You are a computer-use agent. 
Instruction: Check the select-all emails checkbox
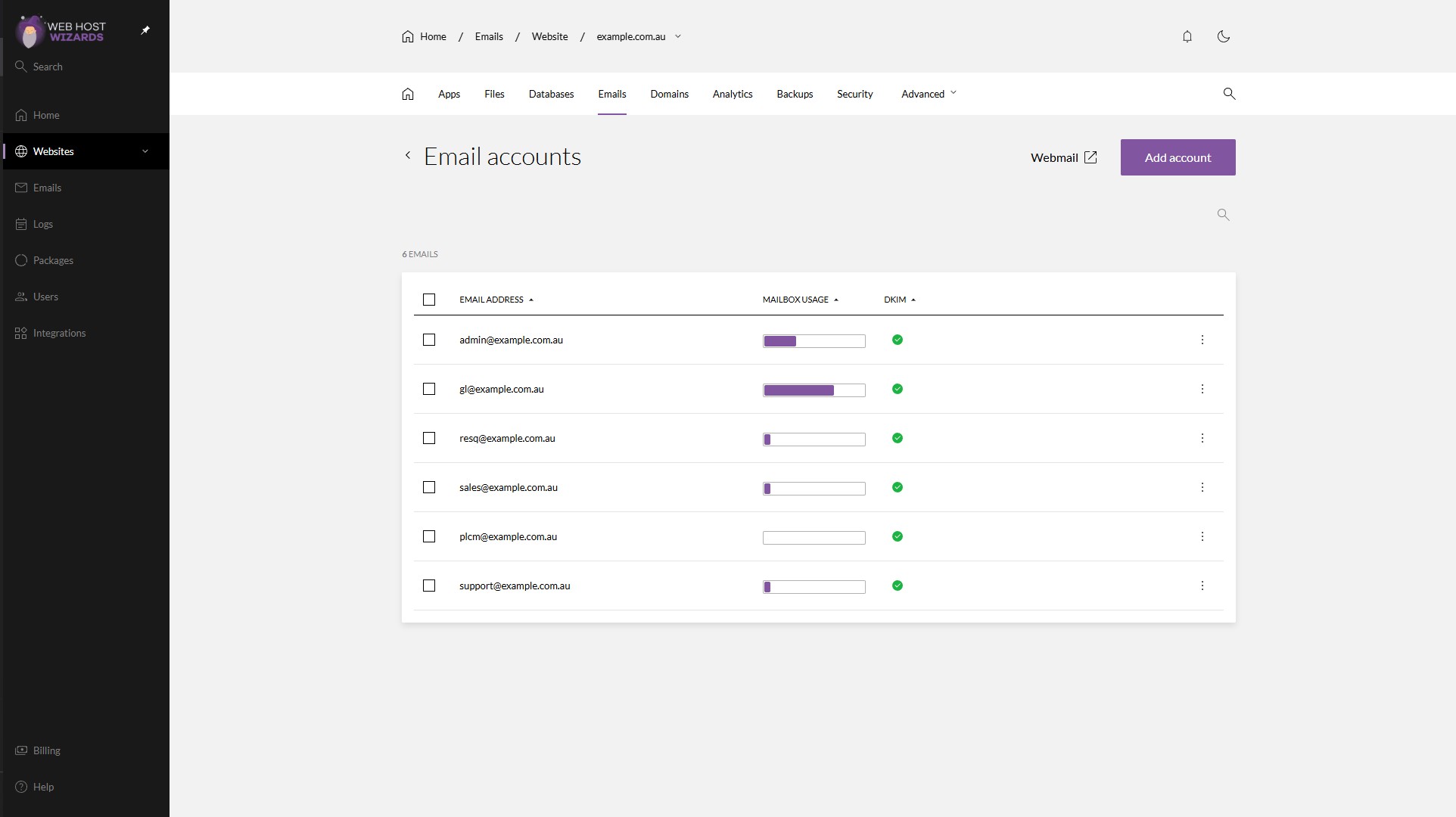coord(429,300)
